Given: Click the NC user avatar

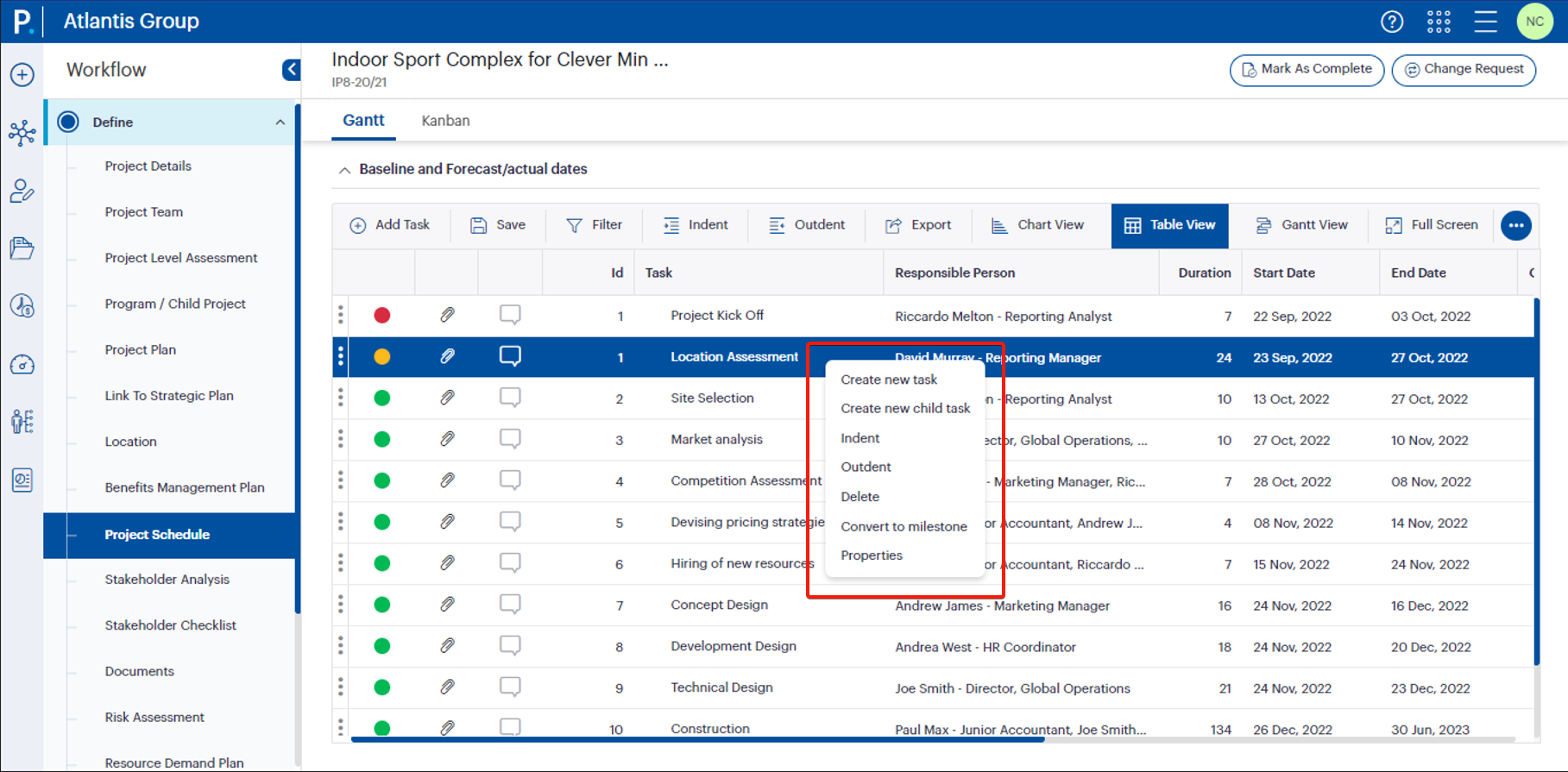Looking at the screenshot, I should pos(1535,22).
